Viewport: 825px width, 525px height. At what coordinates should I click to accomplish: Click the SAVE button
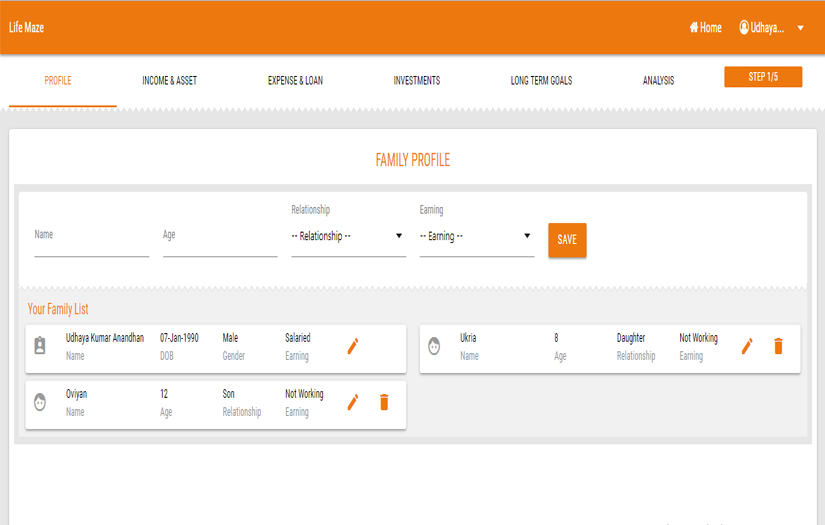pos(567,240)
